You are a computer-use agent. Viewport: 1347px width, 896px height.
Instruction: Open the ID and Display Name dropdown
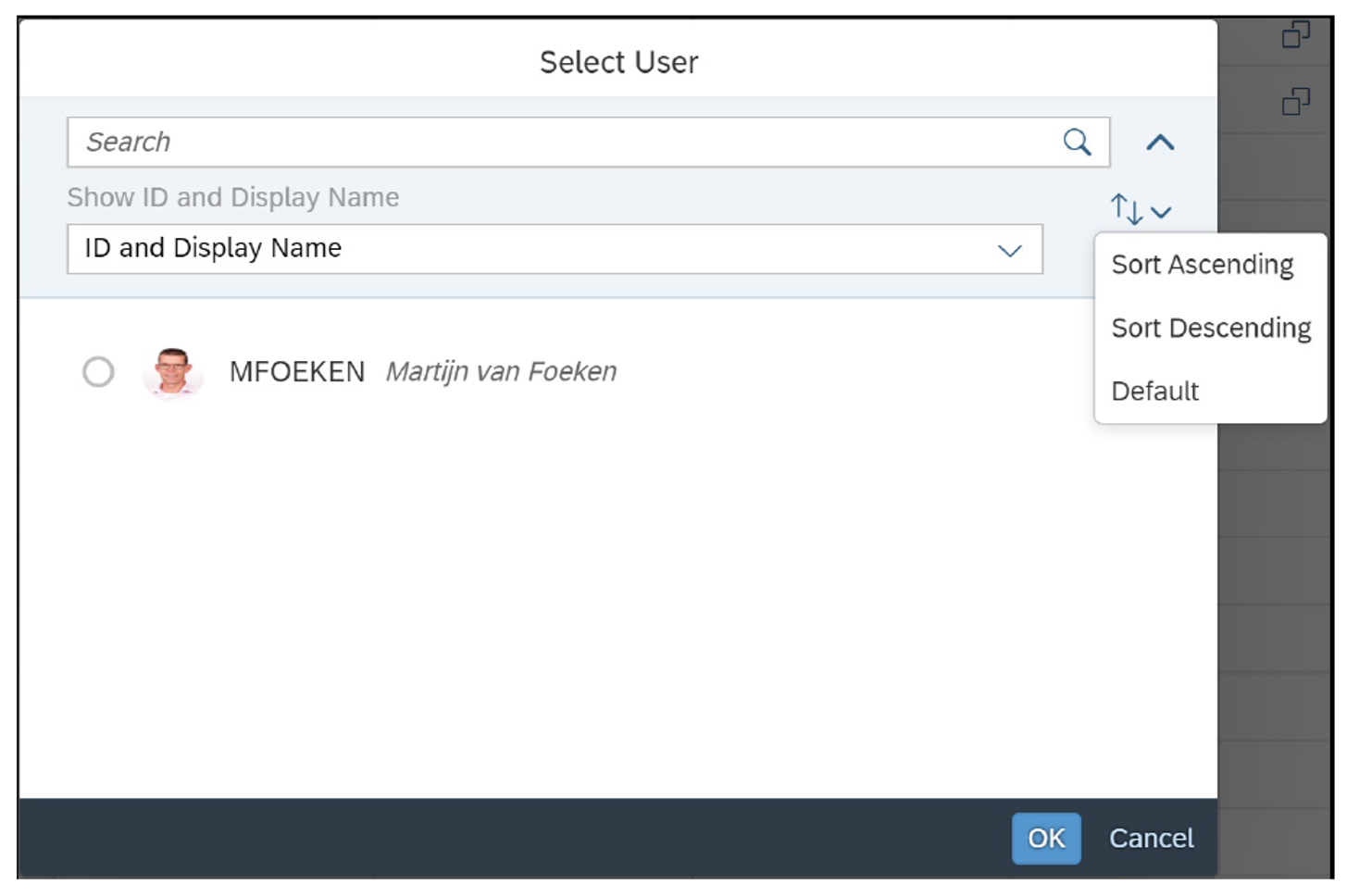(x=1010, y=249)
